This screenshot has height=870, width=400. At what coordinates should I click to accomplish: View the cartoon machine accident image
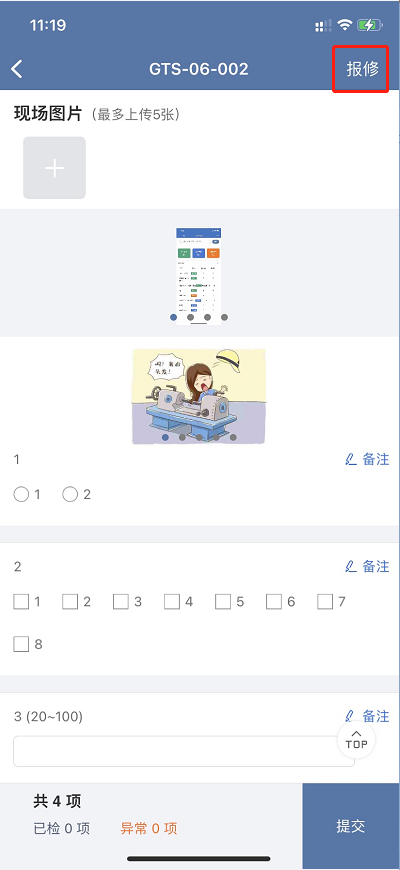click(199, 396)
